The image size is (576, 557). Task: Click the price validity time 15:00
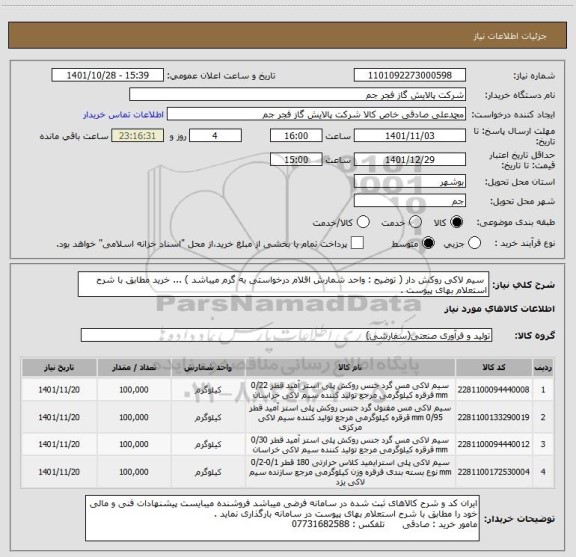coord(296,159)
